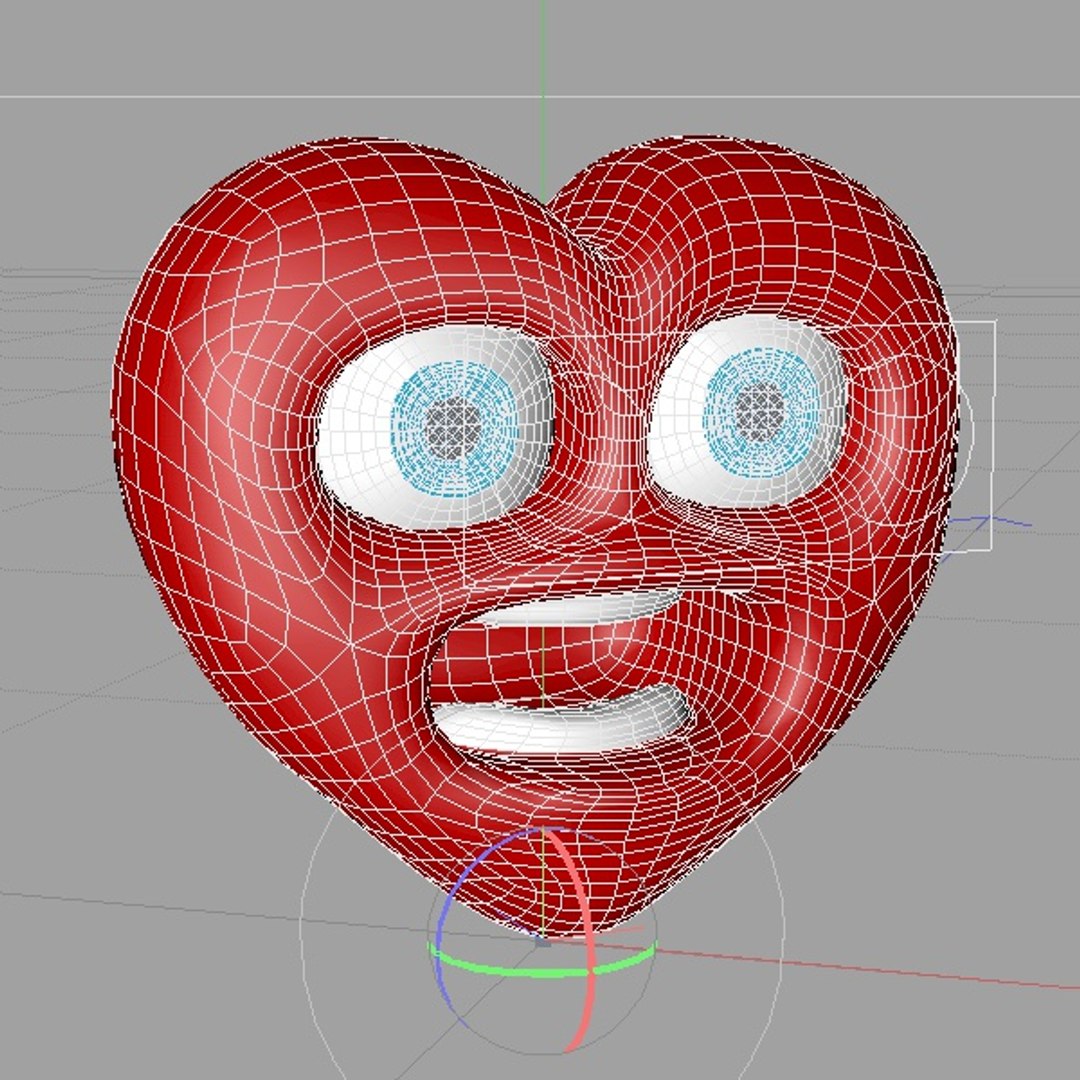Select the right eye's gray pupil

[x=760, y=411]
